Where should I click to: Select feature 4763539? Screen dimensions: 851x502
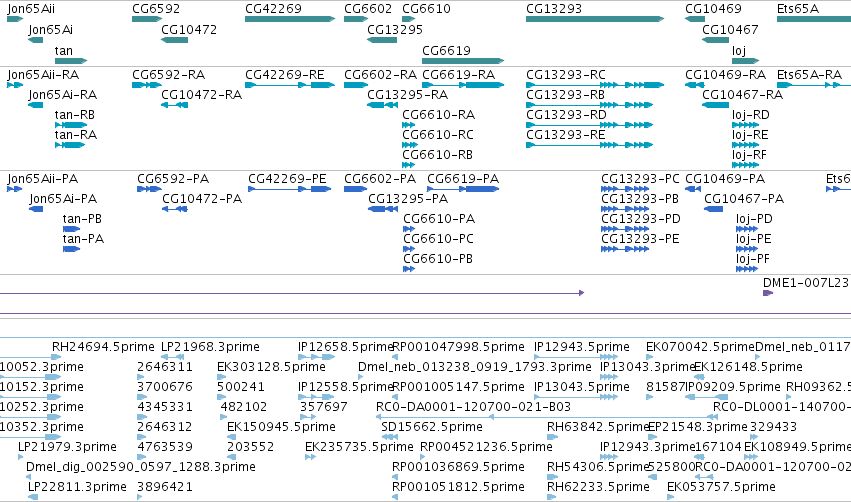pyautogui.click(x=164, y=447)
